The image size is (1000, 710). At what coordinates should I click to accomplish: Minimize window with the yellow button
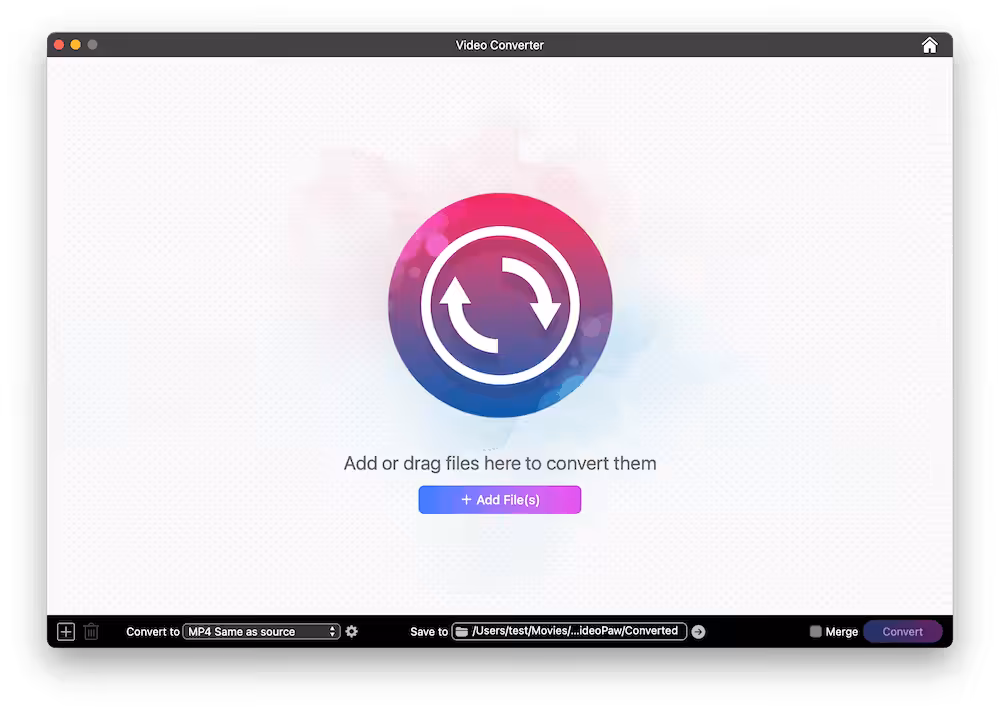[x=76, y=45]
